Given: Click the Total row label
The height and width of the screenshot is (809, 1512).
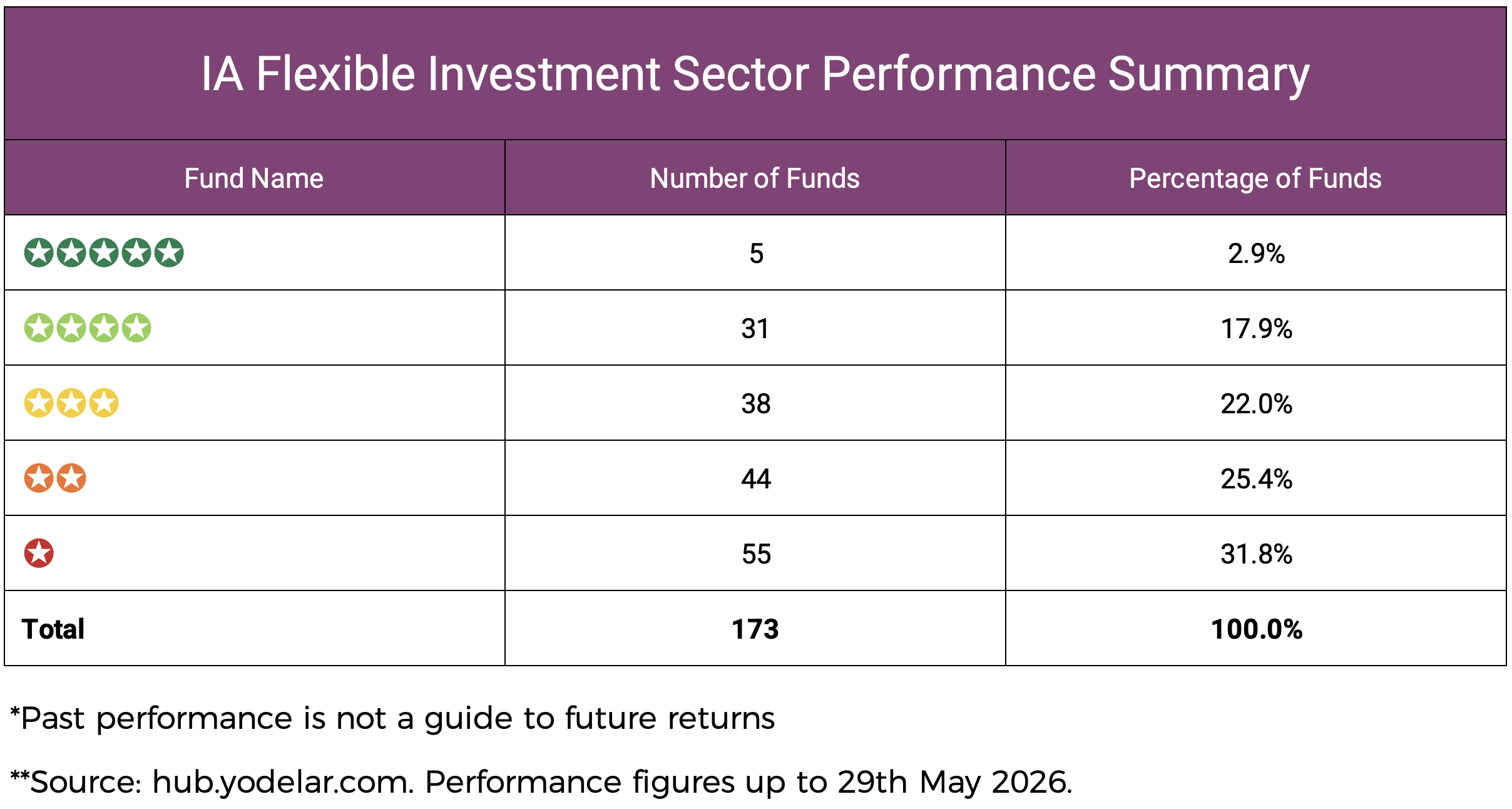Looking at the screenshot, I should click(53, 629).
